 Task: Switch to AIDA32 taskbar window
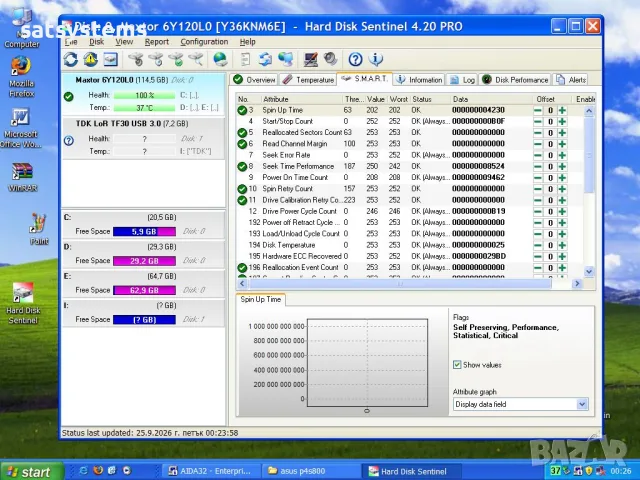point(211,471)
